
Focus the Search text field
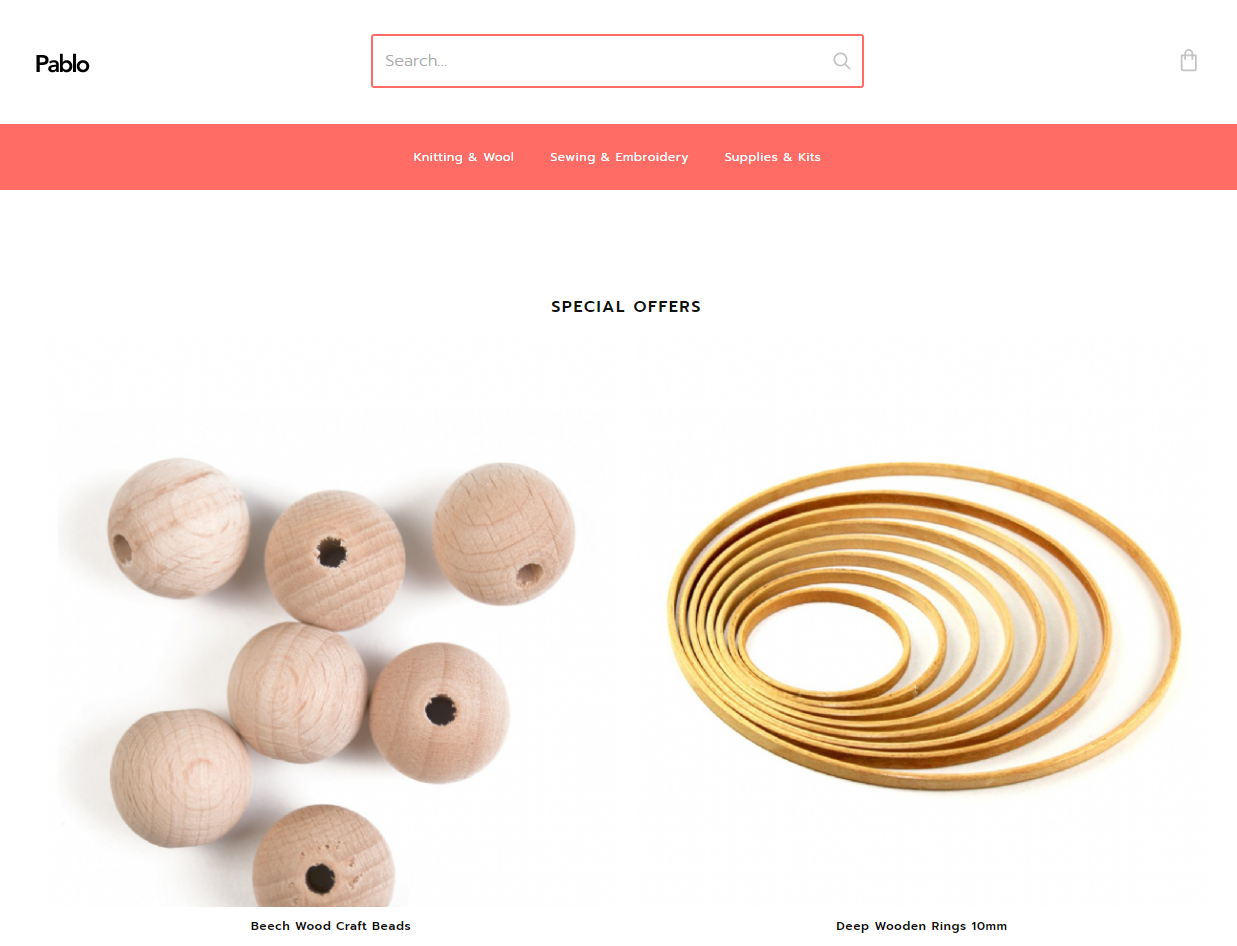pyautogui.click(x=617, y=61)
